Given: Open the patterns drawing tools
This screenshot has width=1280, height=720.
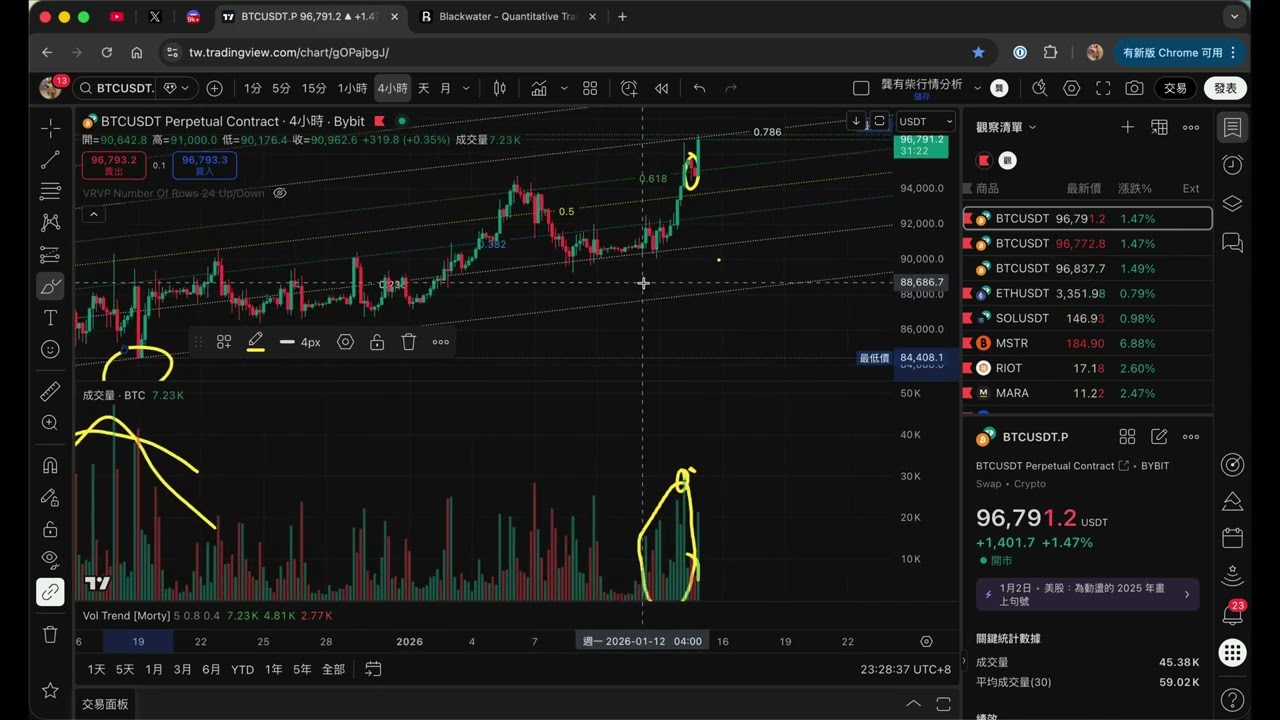Looking at the screenshot, I should pos(50,223).
